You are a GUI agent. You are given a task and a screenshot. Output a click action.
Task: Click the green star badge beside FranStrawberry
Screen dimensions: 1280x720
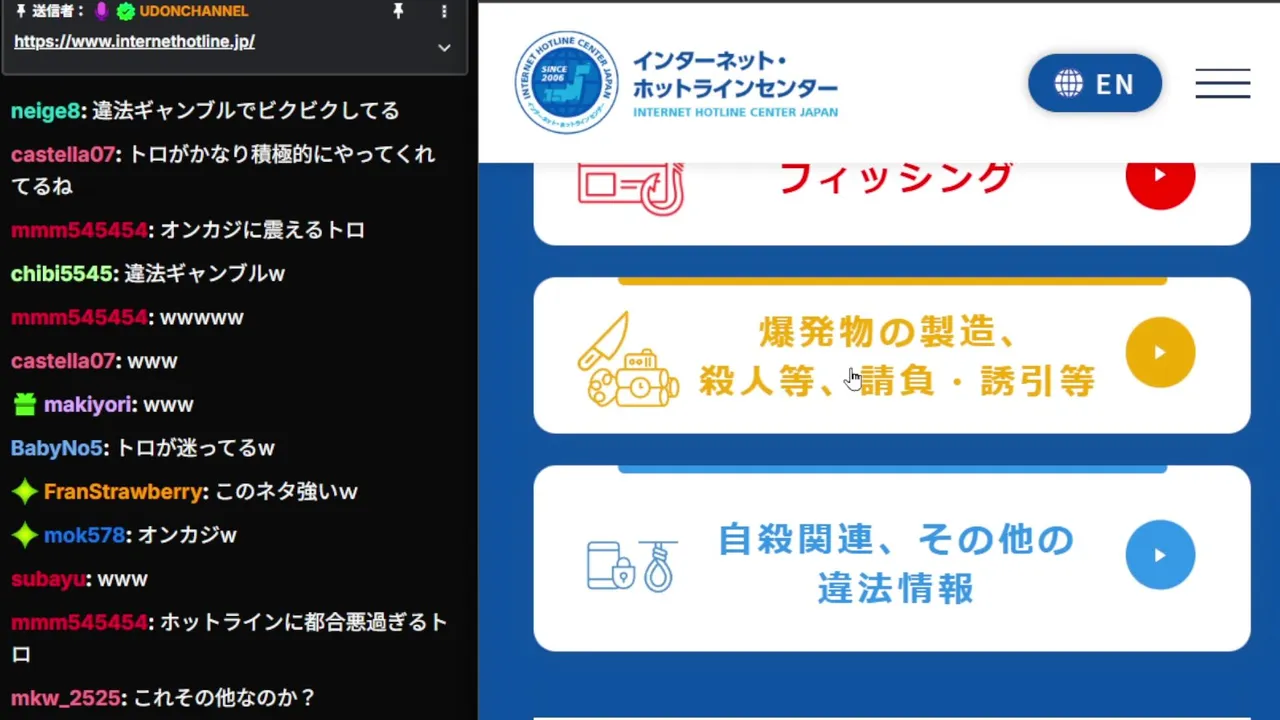click(25, 492)
